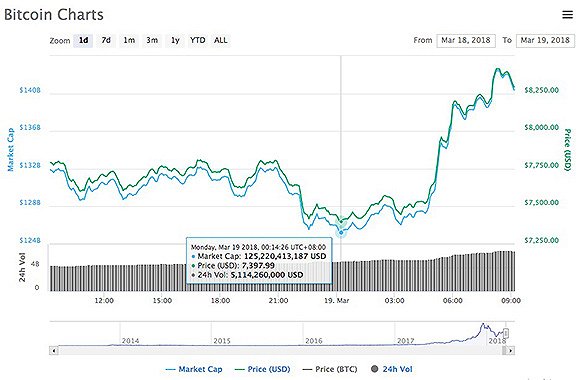
Task: Click the $7,750.00 price axis label
Action: (x=541, y=165)
